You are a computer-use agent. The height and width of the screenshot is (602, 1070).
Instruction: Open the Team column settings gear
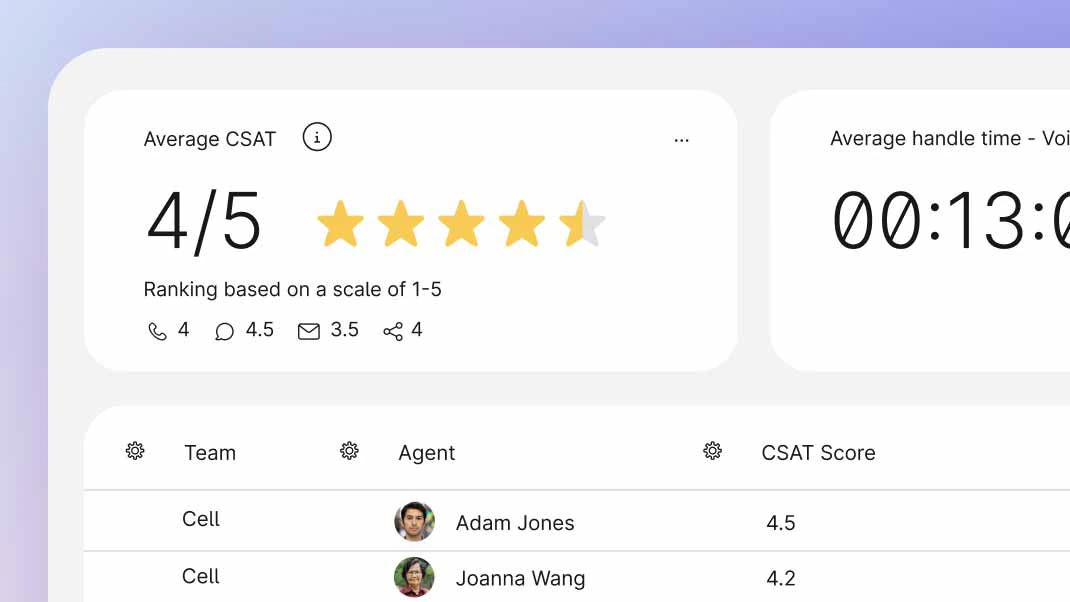coord(135,451)
